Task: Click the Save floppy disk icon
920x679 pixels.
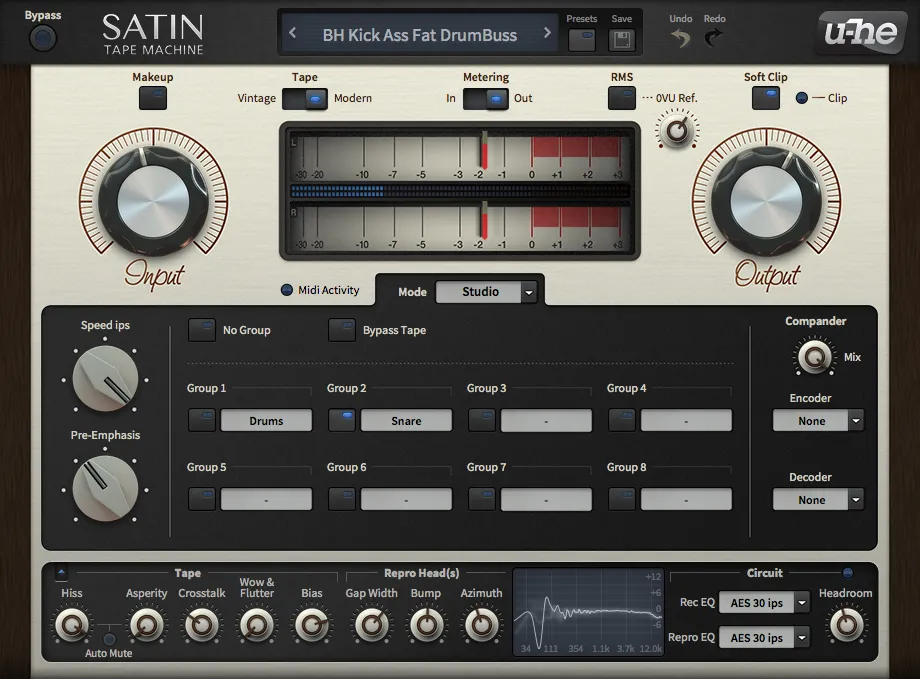Action: [621, 40]
